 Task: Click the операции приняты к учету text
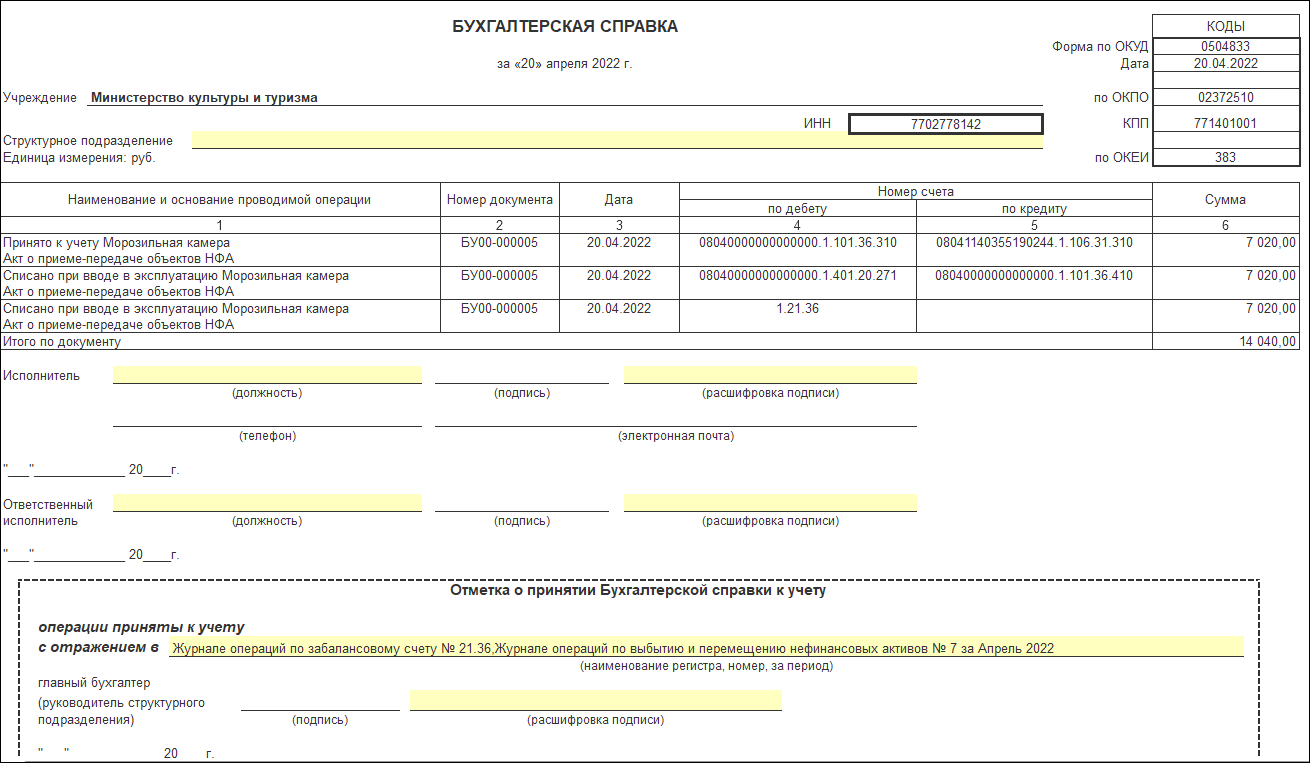(x=141, y=628)
